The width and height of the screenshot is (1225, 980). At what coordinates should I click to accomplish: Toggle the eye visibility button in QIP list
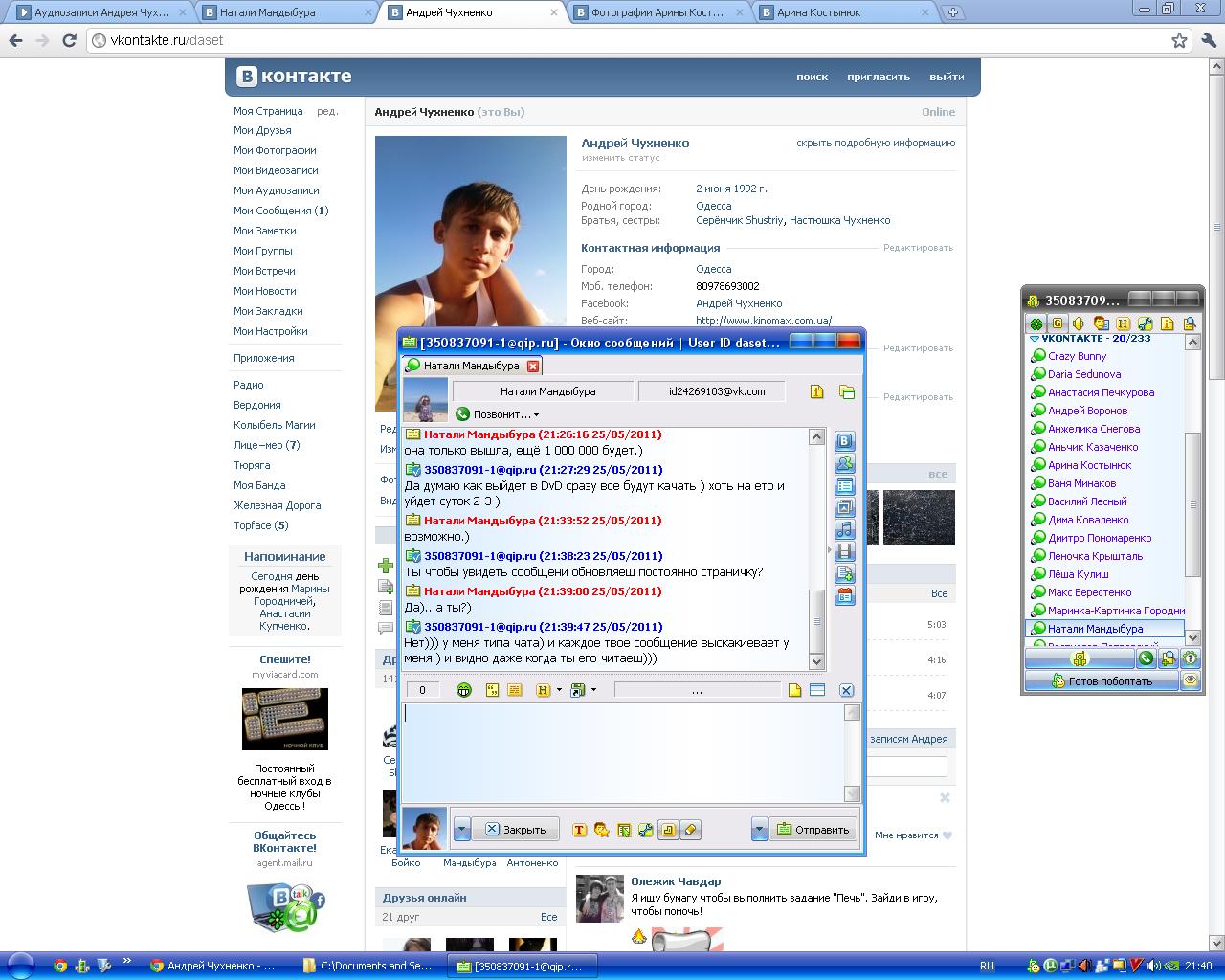pos(1191,680)
